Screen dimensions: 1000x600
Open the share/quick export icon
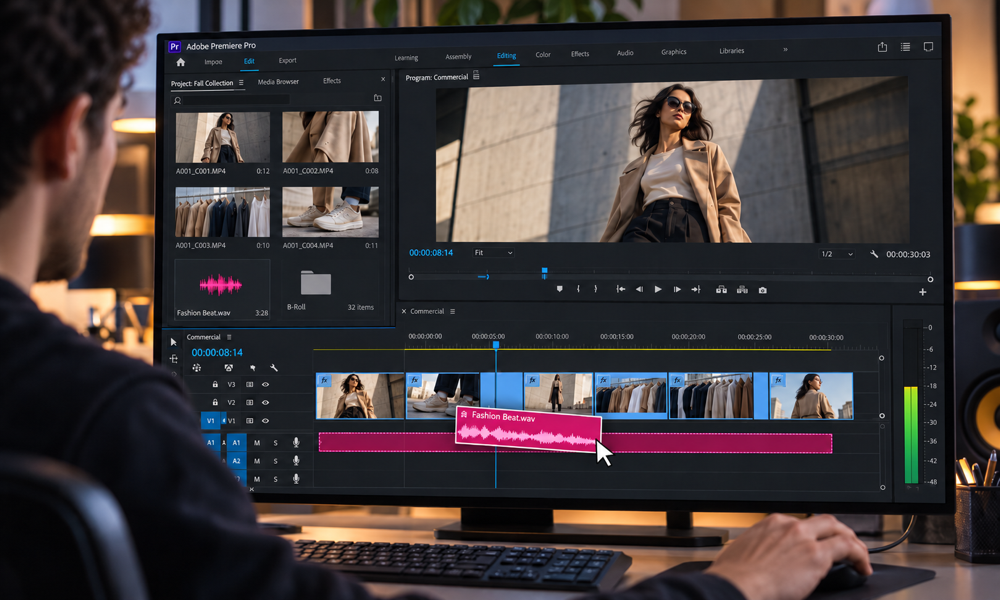[x=882, y=47]
